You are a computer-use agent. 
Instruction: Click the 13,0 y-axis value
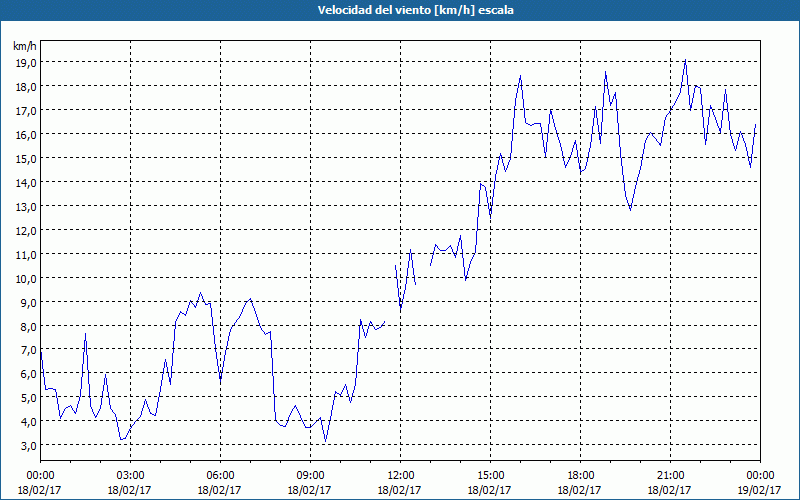pyautogui.click(x=27, y=206)
